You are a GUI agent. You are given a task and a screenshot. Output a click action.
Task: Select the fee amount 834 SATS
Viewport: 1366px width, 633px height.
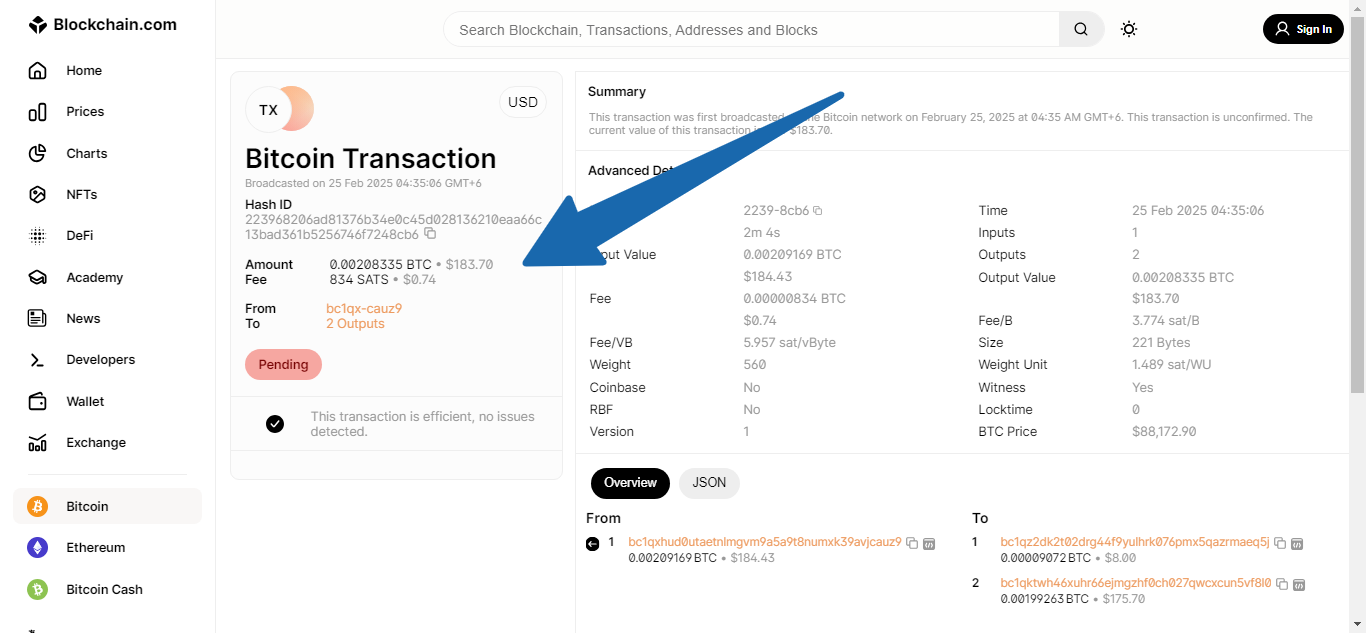click(x=359, y=280)
